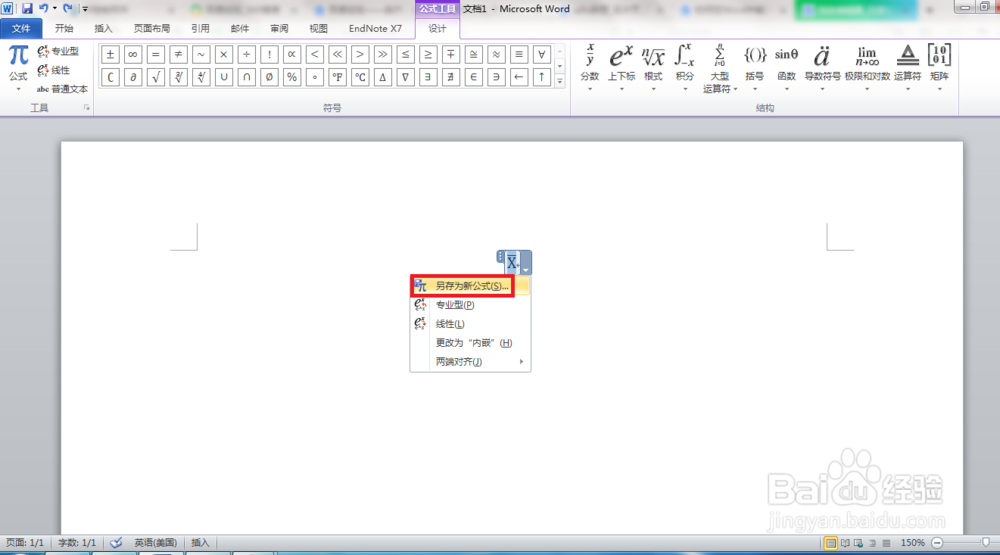Expand the symbols gallery with More arrow
Viewport: 1000px width, 555px height.
(560, 81)
